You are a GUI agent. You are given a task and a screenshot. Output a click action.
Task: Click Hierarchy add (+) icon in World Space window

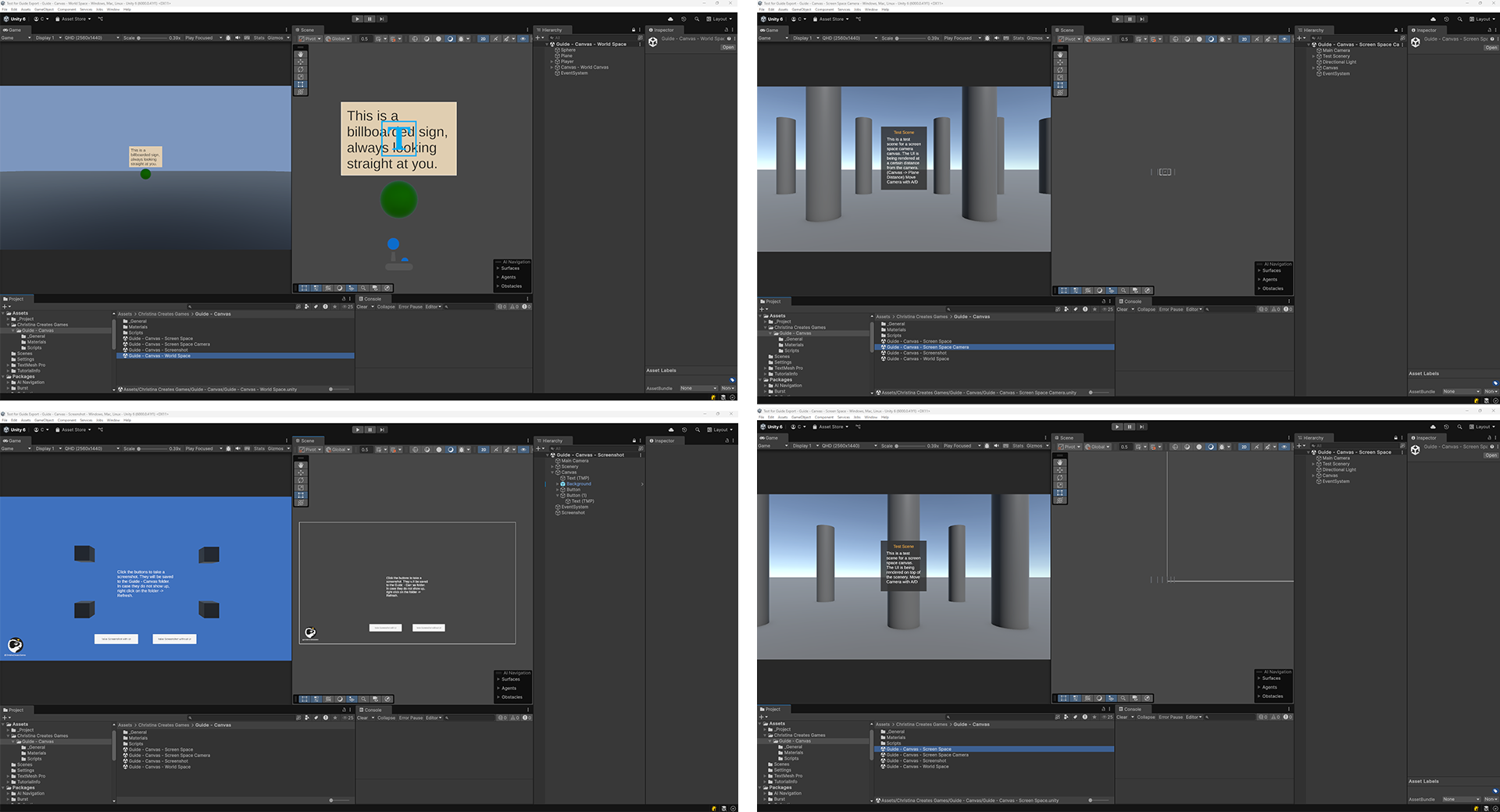[538, 37]
